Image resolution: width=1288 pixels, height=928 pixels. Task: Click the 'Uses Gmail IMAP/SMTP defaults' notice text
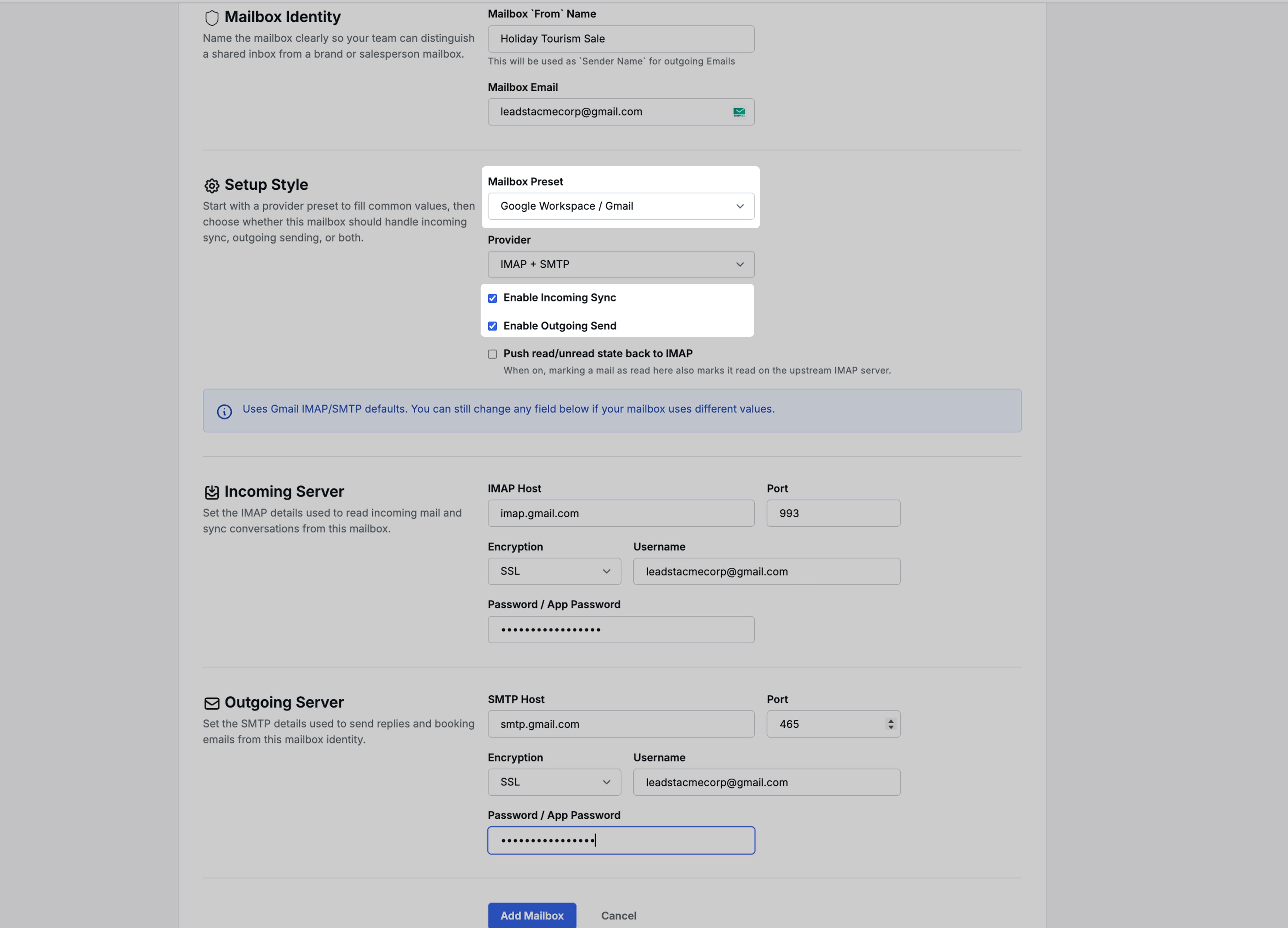(508, 409)
